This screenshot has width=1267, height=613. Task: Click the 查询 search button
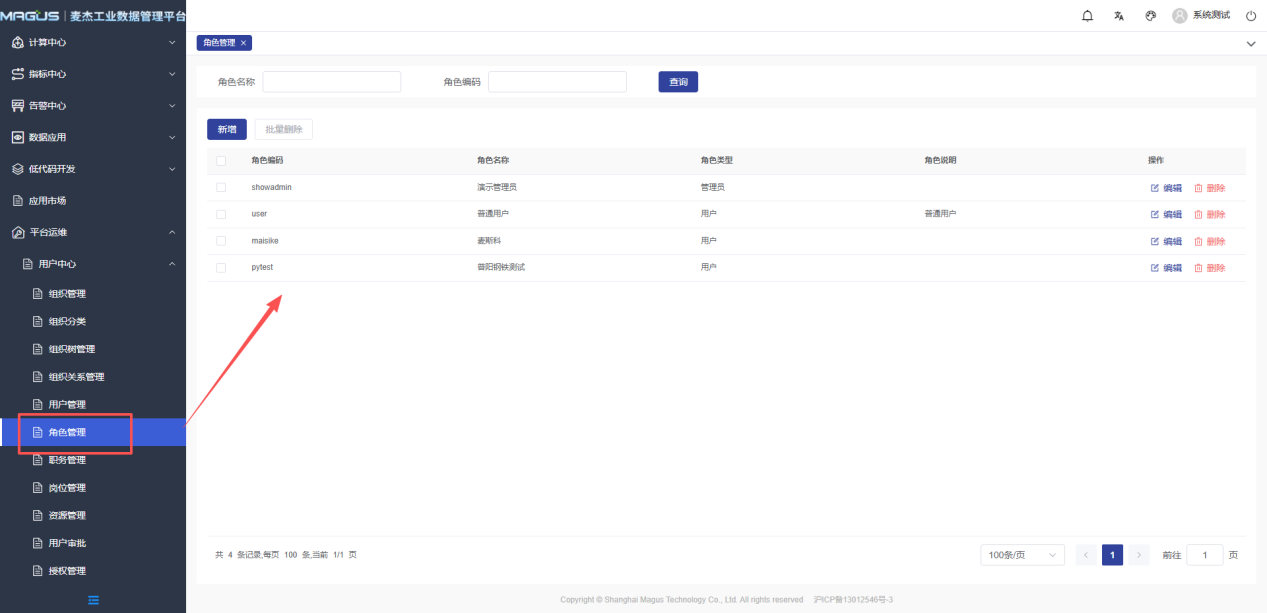pyautogui.click(x=678, y=82)
